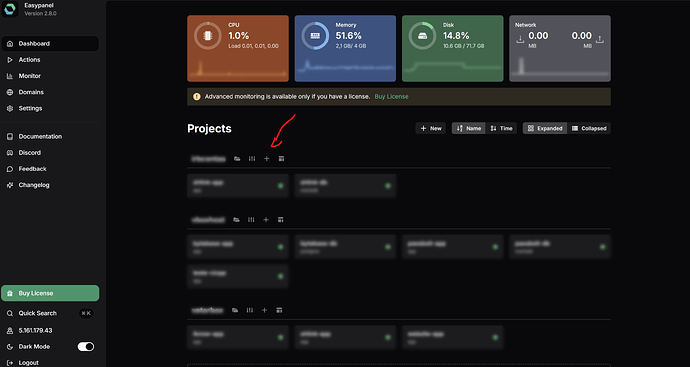Open the folder icon in the first project row

click(x=237, y=159)
